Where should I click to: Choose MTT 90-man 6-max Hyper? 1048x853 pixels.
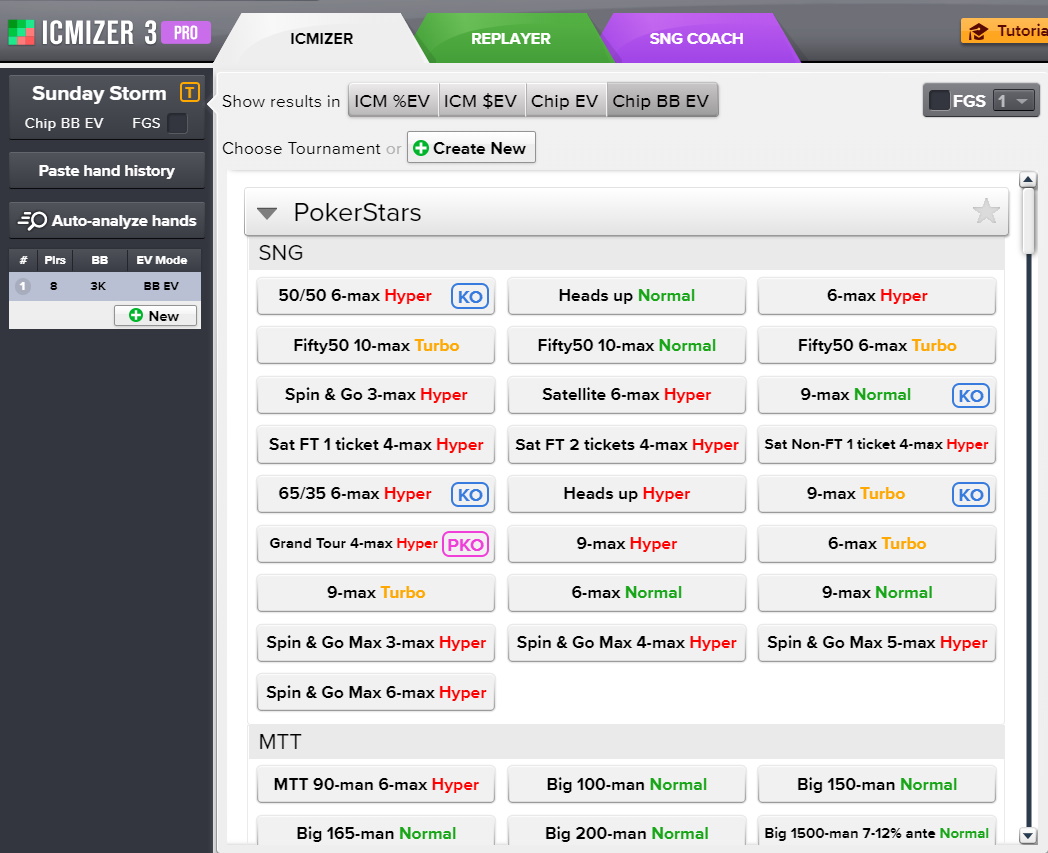click(376, 784)
